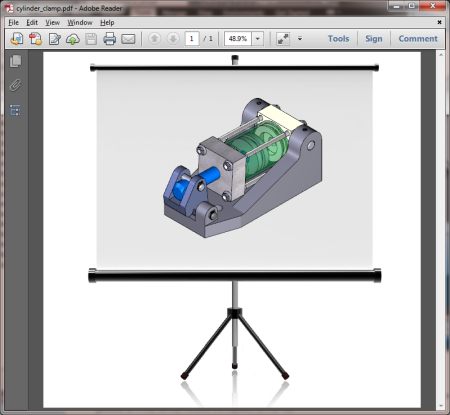Click the Open file toolbar icon
450x415 pixels.
[17, 39]
